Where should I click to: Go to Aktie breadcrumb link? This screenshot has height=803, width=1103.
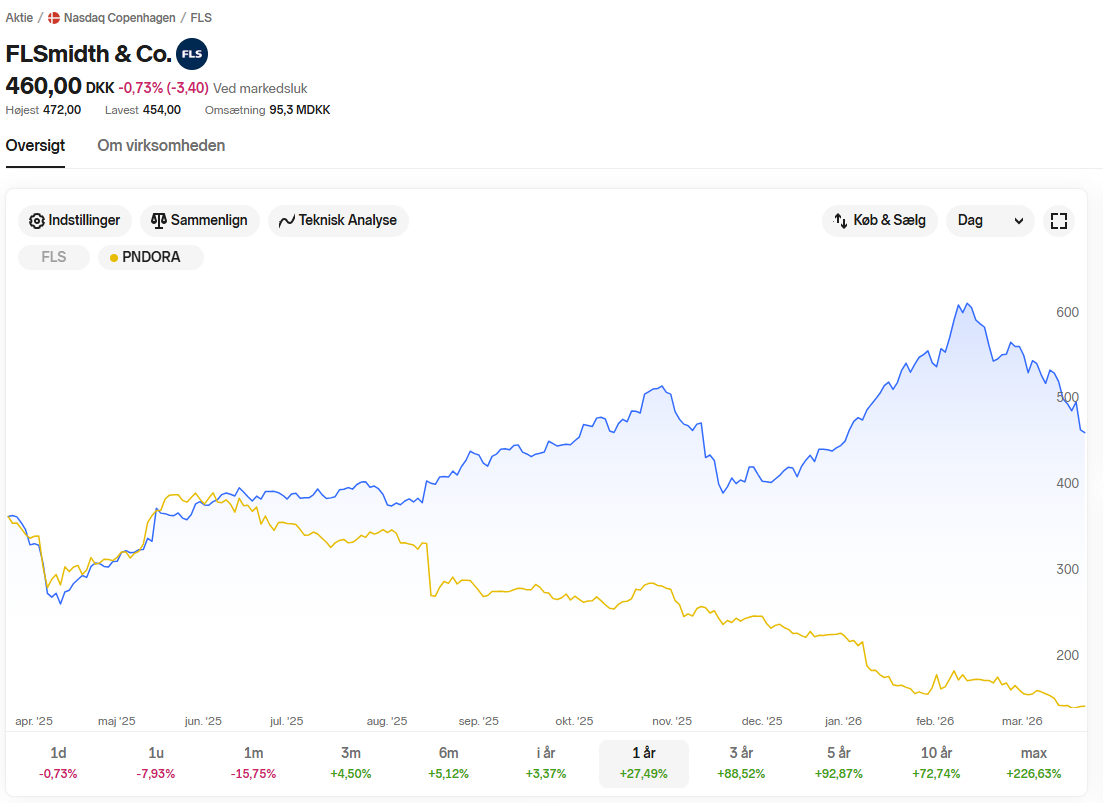(19, 18)
